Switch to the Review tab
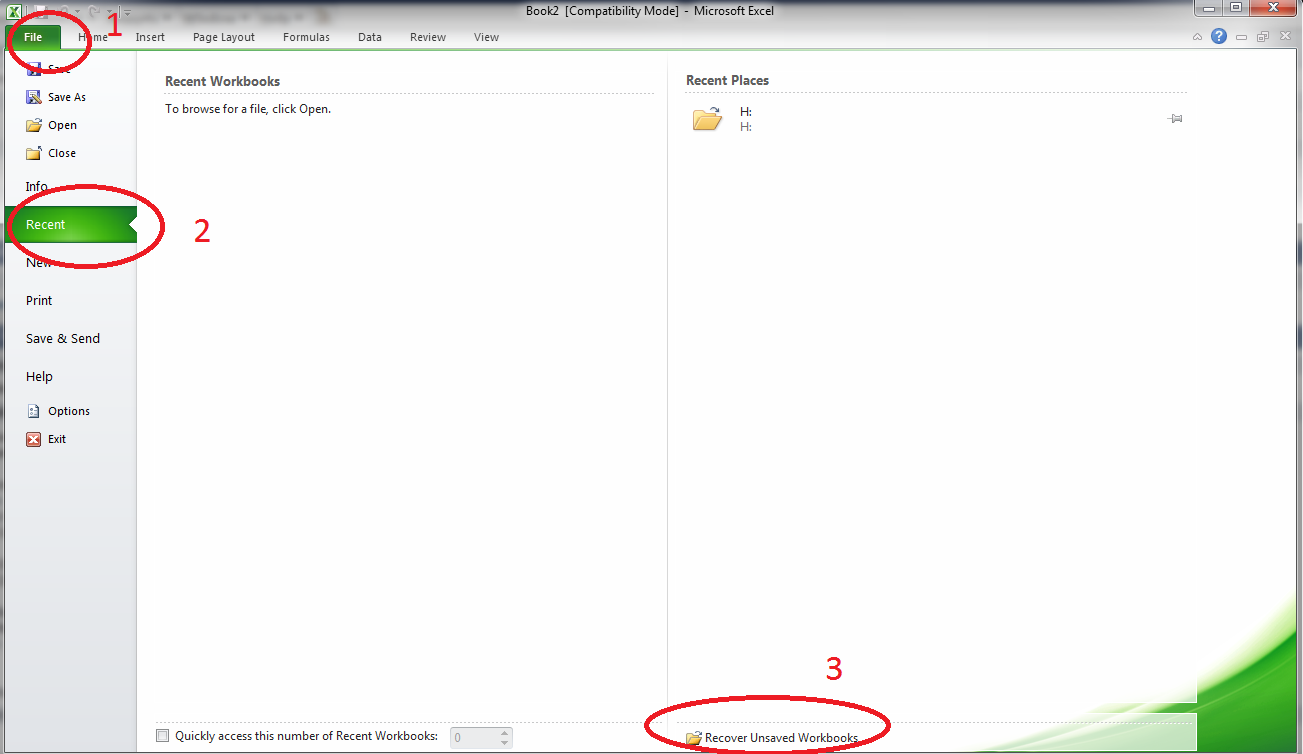Image resolution: width=1303 pixels, height=754 pixels. [428, 37]
